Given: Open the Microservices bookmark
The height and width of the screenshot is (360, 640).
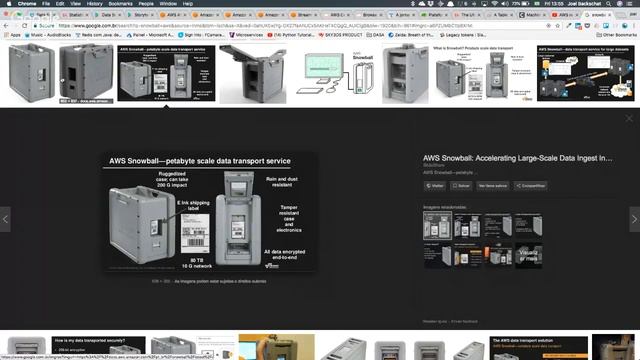Looking at the screenshot, I should (x=246, y=35).
